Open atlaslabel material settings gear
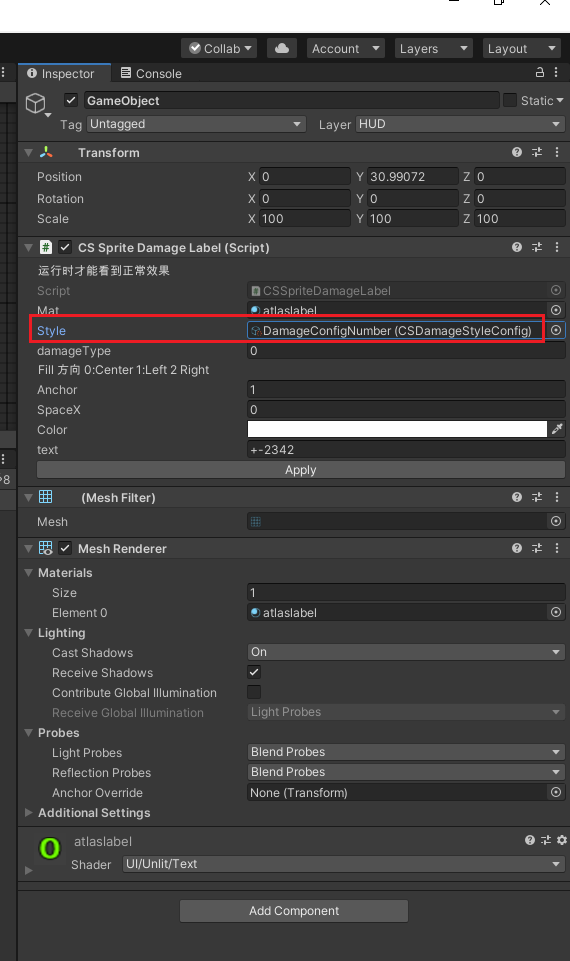 [x=562, y=840]
